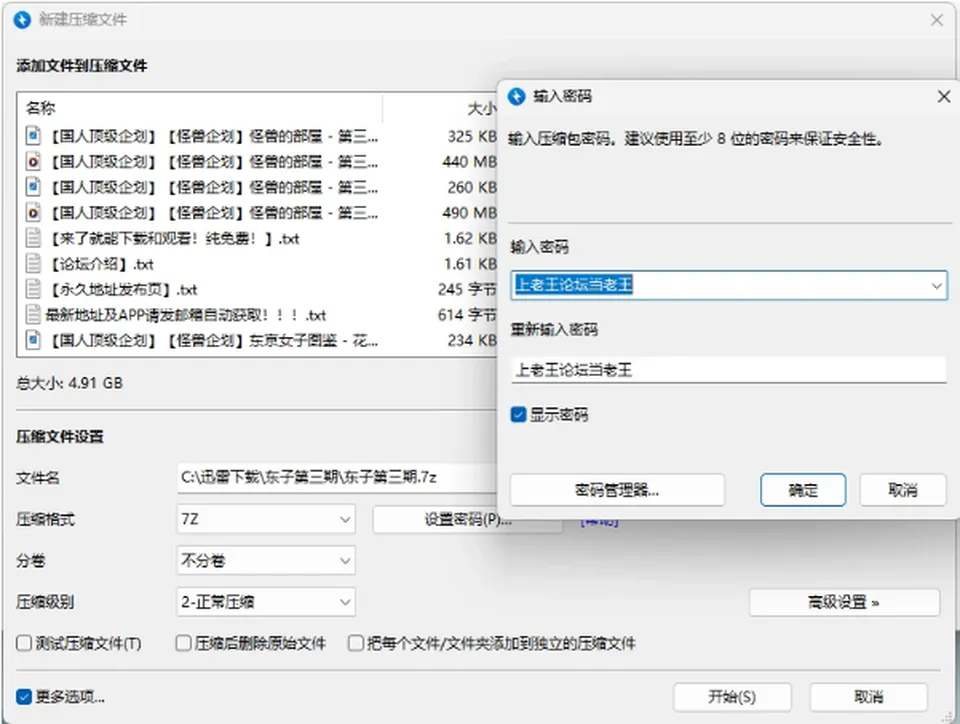Confirm the password with 确定

click(x=803, y=490)
